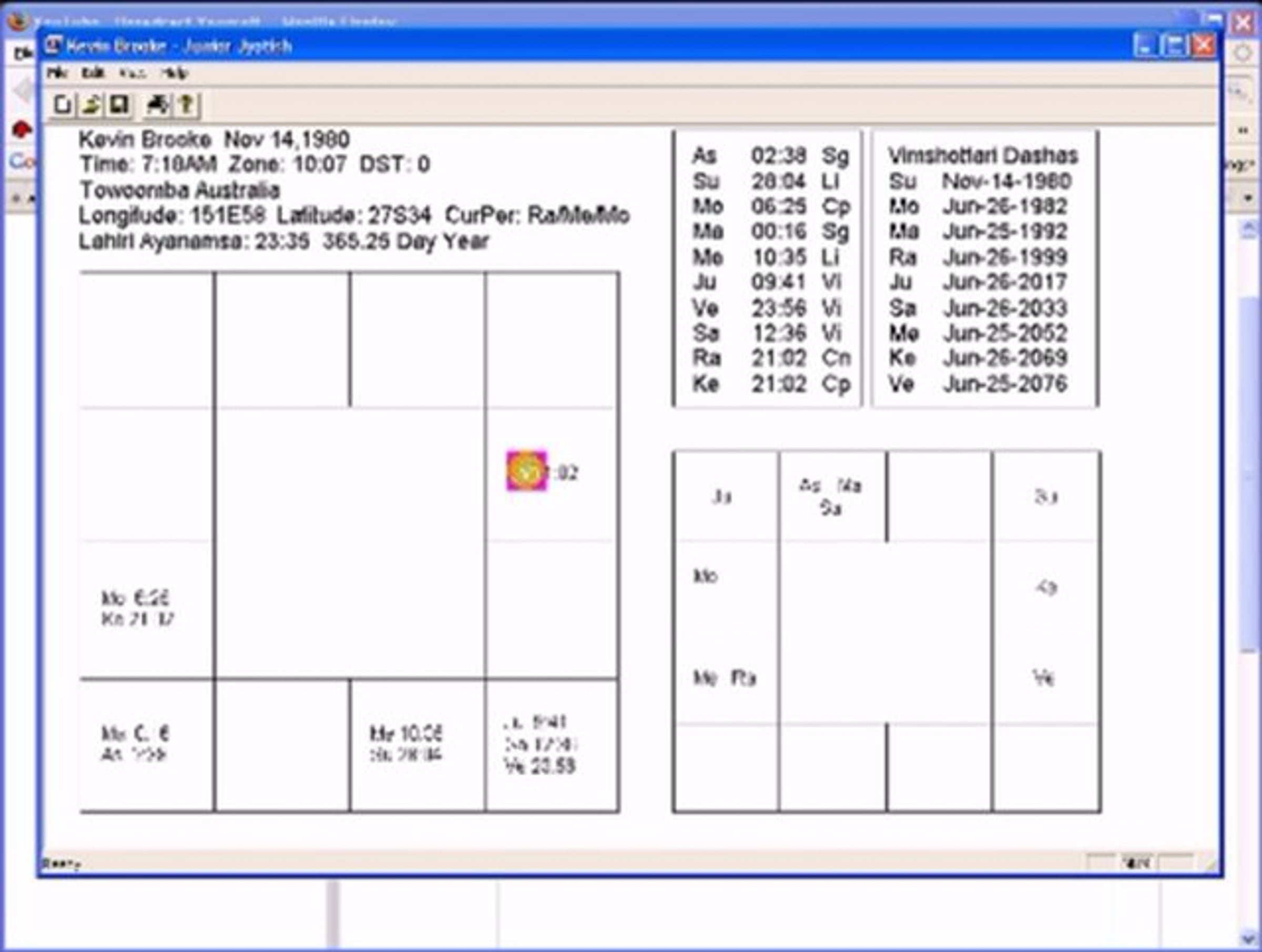Click the orange magenta Rahu symbol in chart

pos(526,470)
